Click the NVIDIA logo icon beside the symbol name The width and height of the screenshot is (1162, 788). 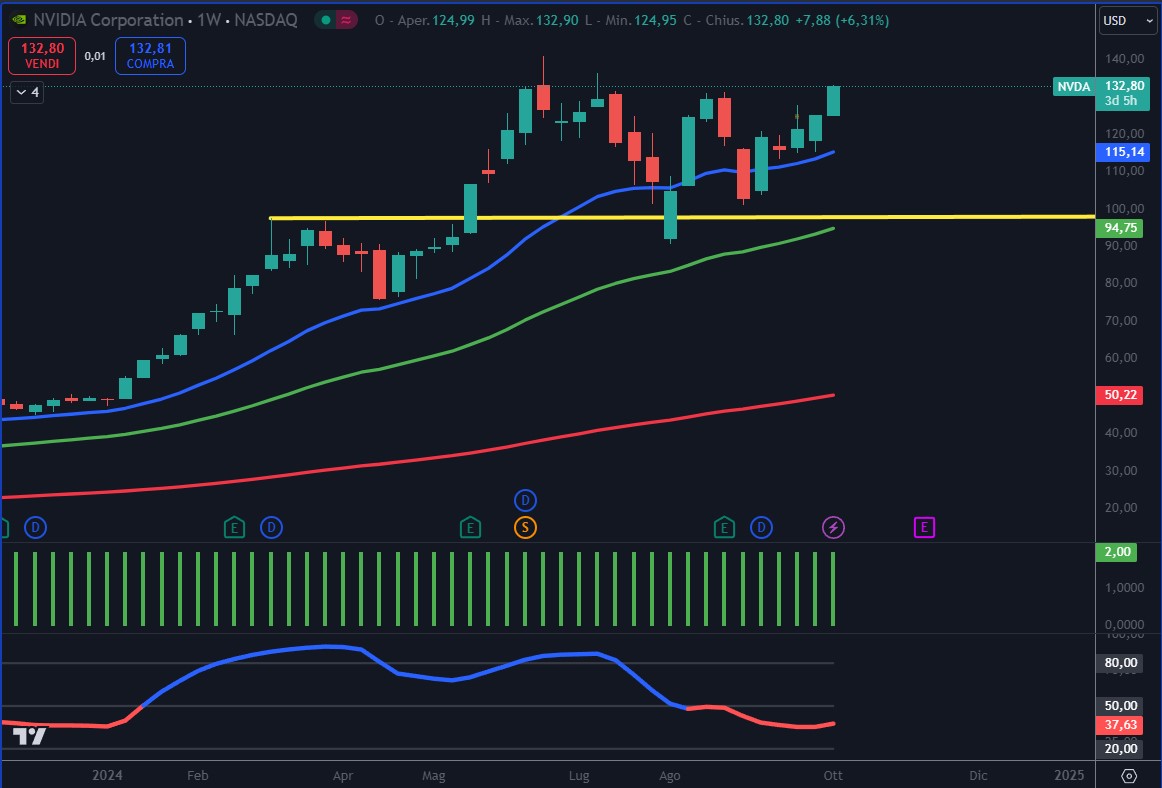click(18, 20)
